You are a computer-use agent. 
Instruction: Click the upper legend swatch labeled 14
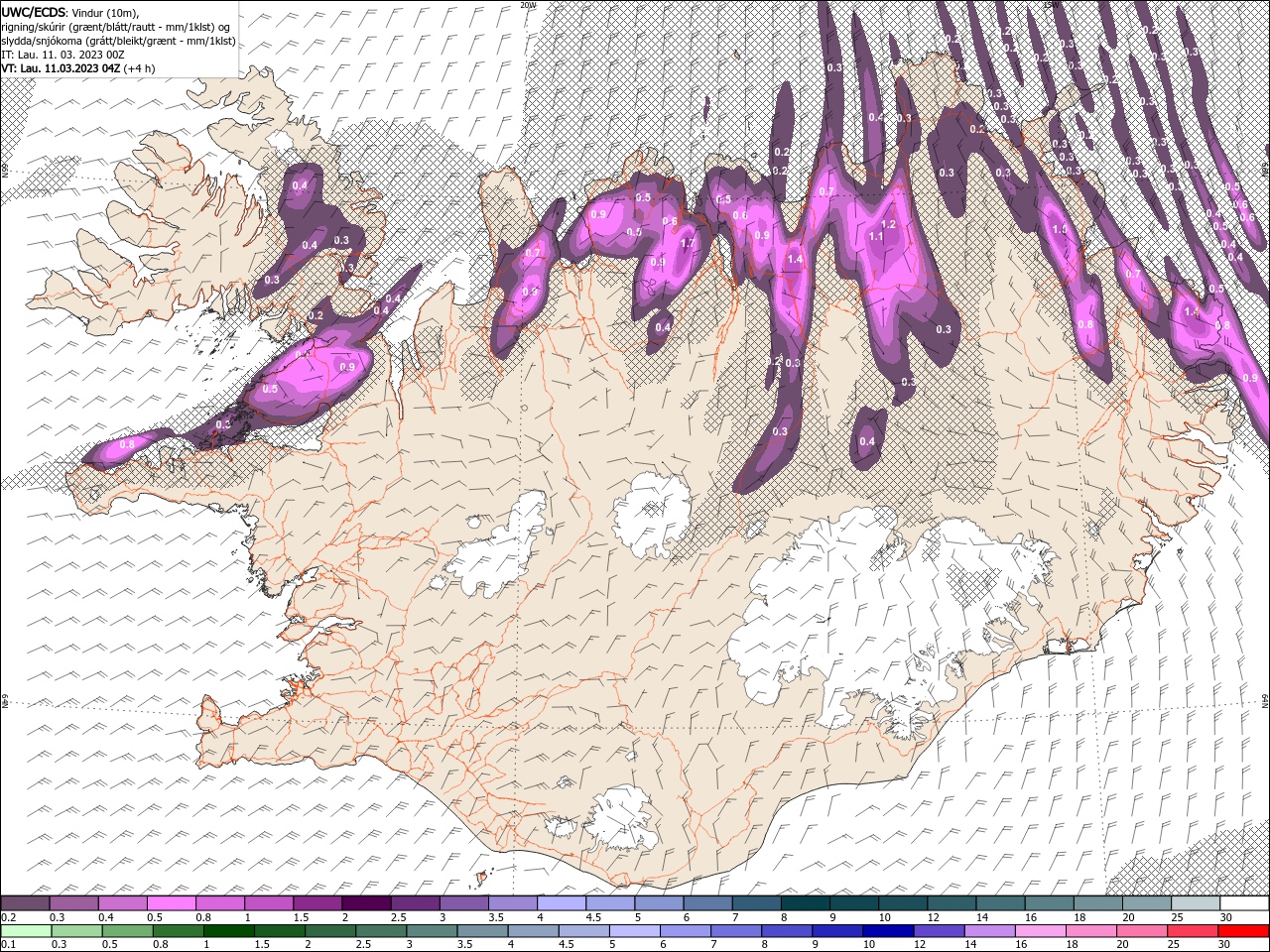point(1000,903)
